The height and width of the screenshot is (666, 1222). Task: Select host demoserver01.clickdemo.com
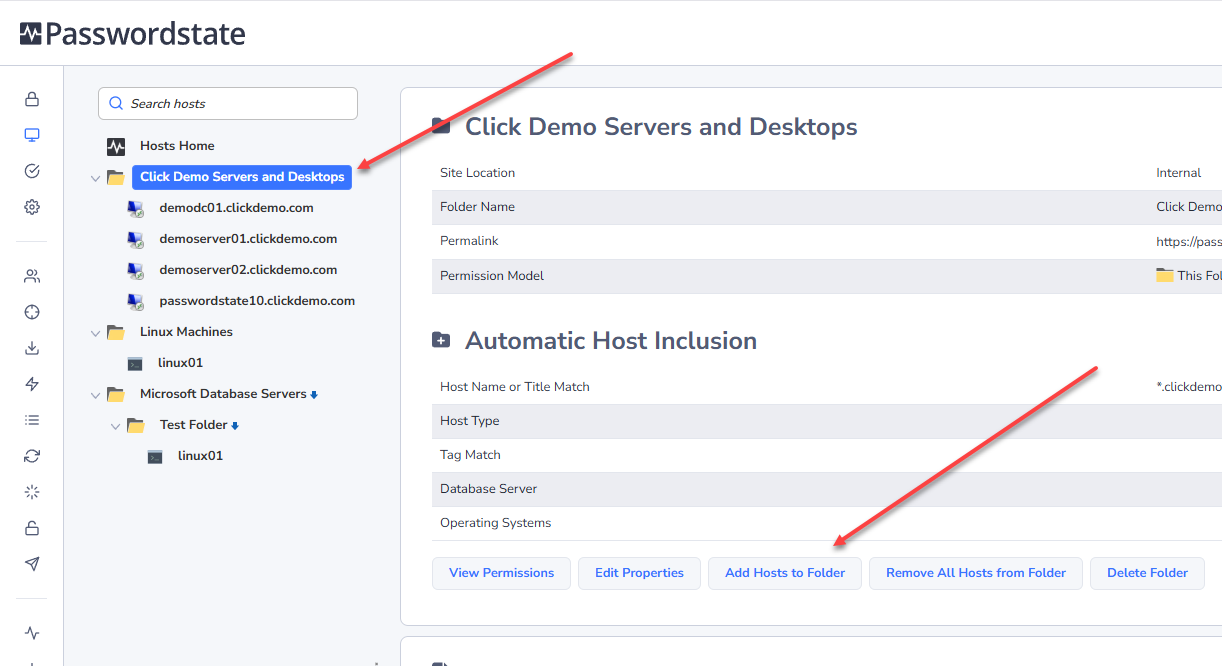click(x=248, y=239)
